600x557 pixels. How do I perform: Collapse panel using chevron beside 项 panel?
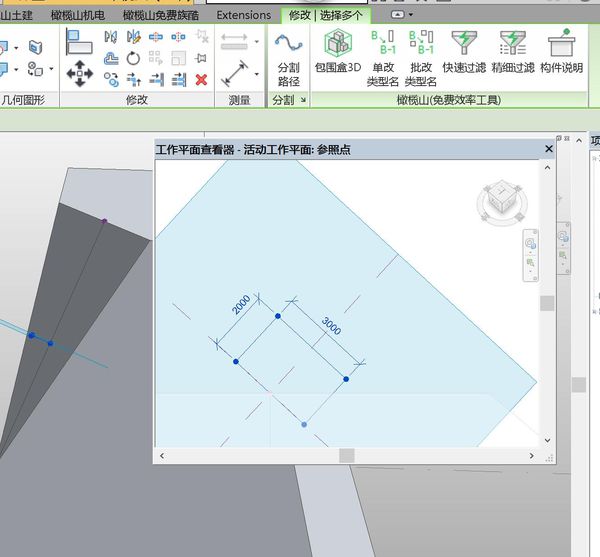click(x=579, y=141)
